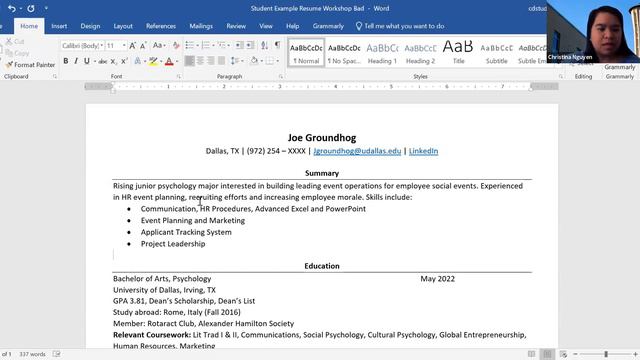Toggle Align Right

(x=211, y=61)
